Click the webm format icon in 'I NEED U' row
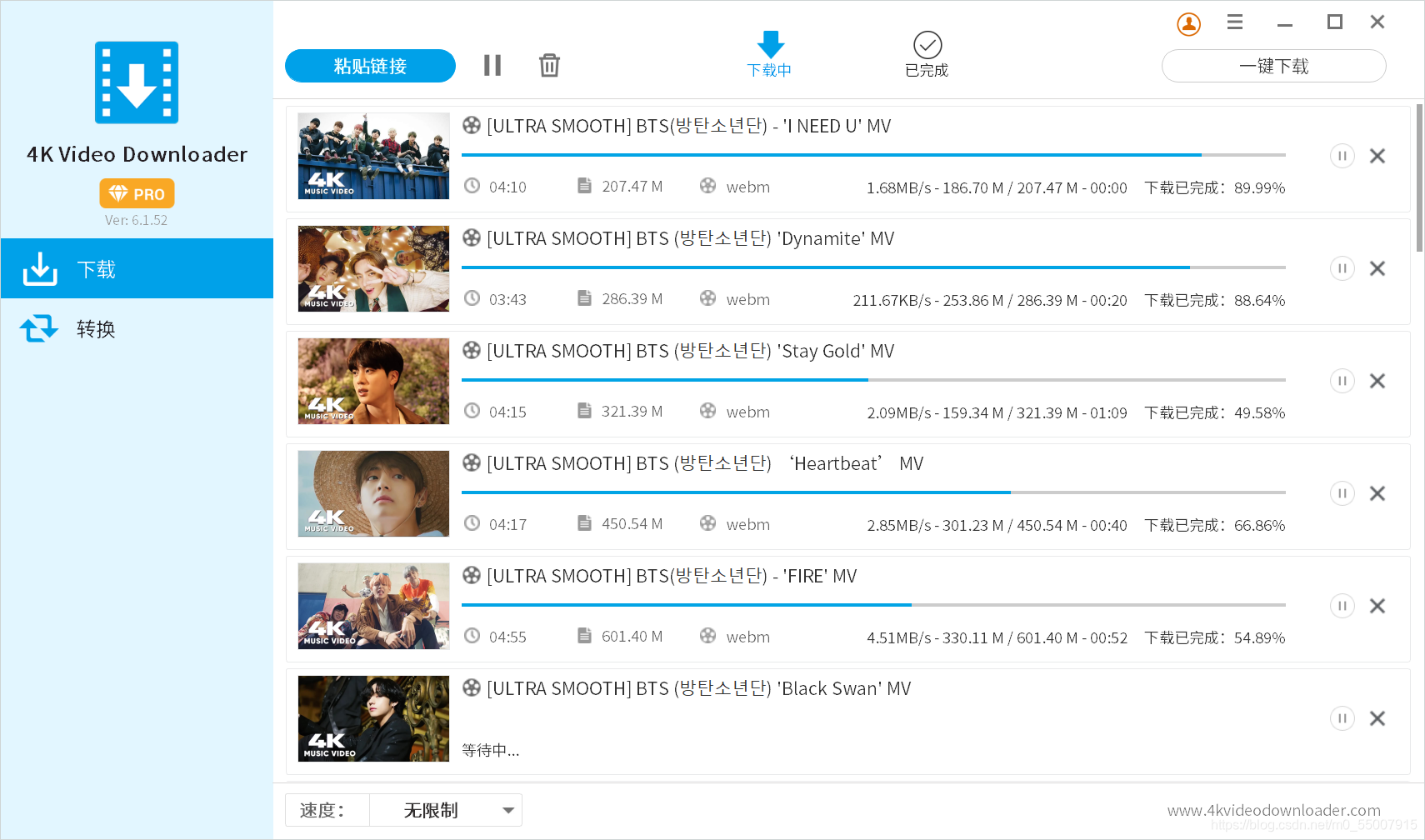The height and width of the screenshot is (840, 1425). pyautogui.click(x=707, y=185)
